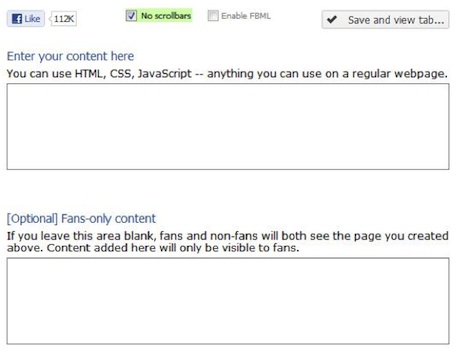Click the Facebook 'f' logo icon
This screenshot has width=460, height=360.
pyautogui.click(x=17, y=19)
